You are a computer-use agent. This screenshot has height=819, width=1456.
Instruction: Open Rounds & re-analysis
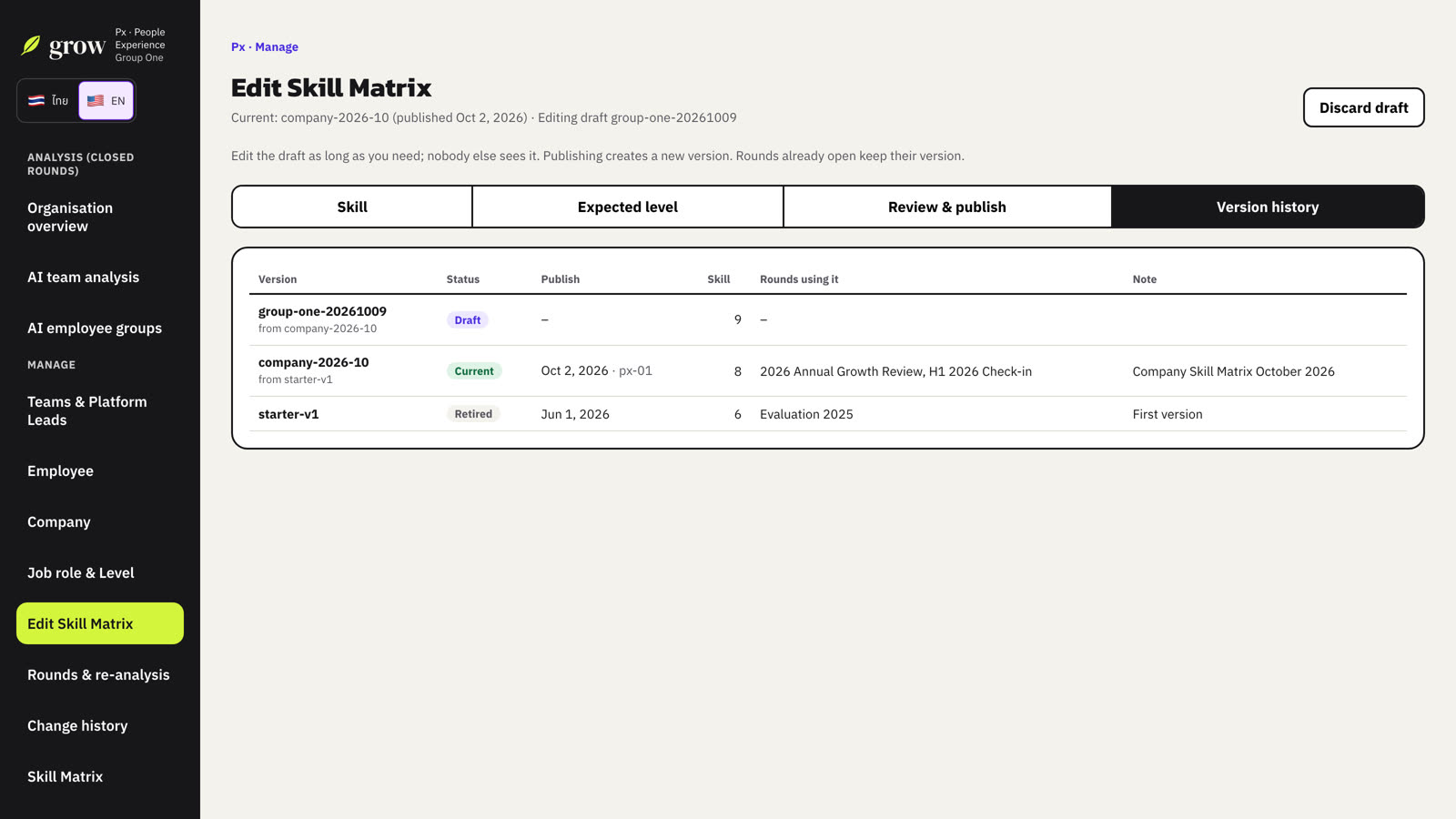point(100,674)
